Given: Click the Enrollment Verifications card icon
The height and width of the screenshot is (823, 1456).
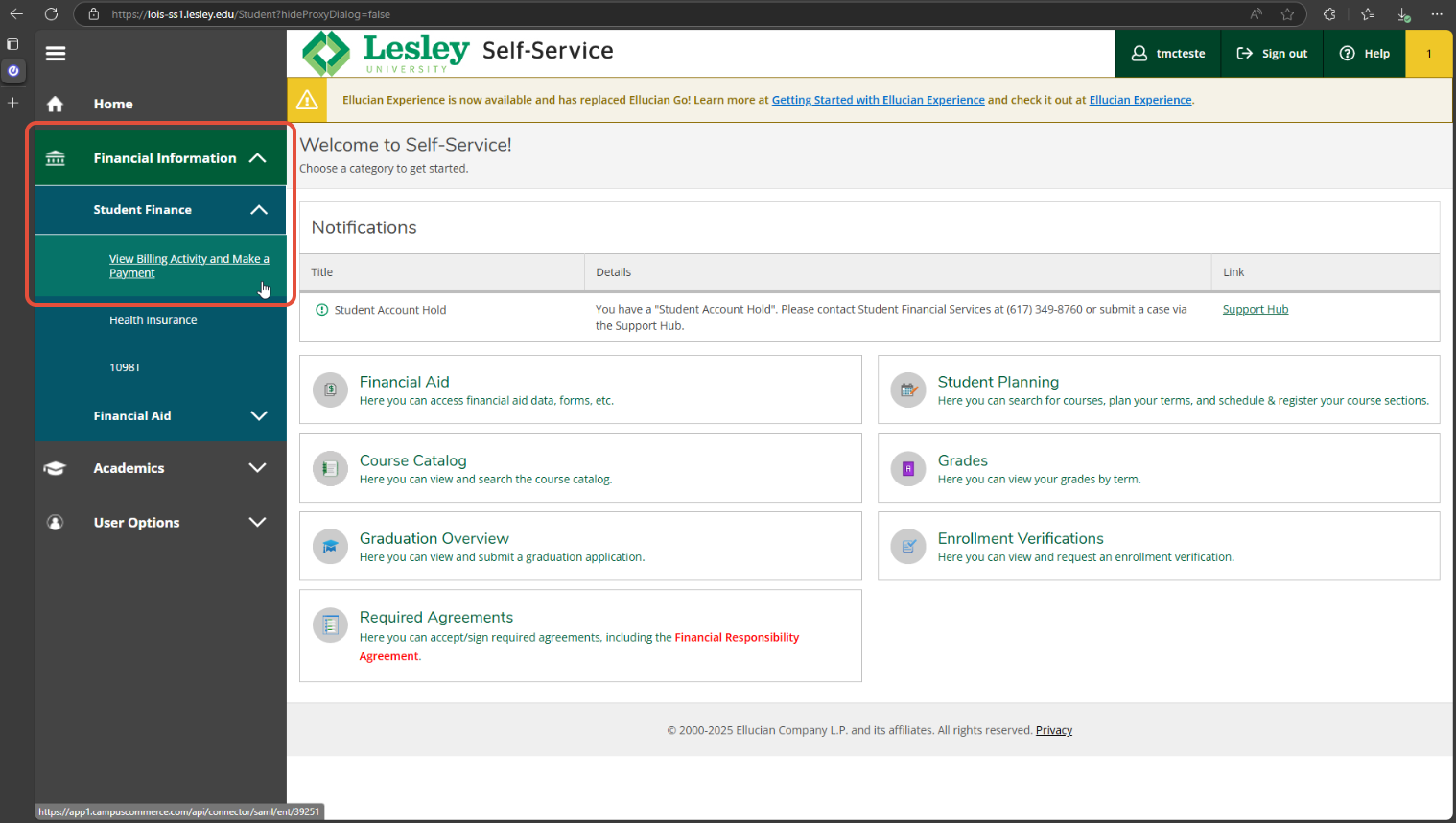Looking at the screenshot, I should click(908, 546).
